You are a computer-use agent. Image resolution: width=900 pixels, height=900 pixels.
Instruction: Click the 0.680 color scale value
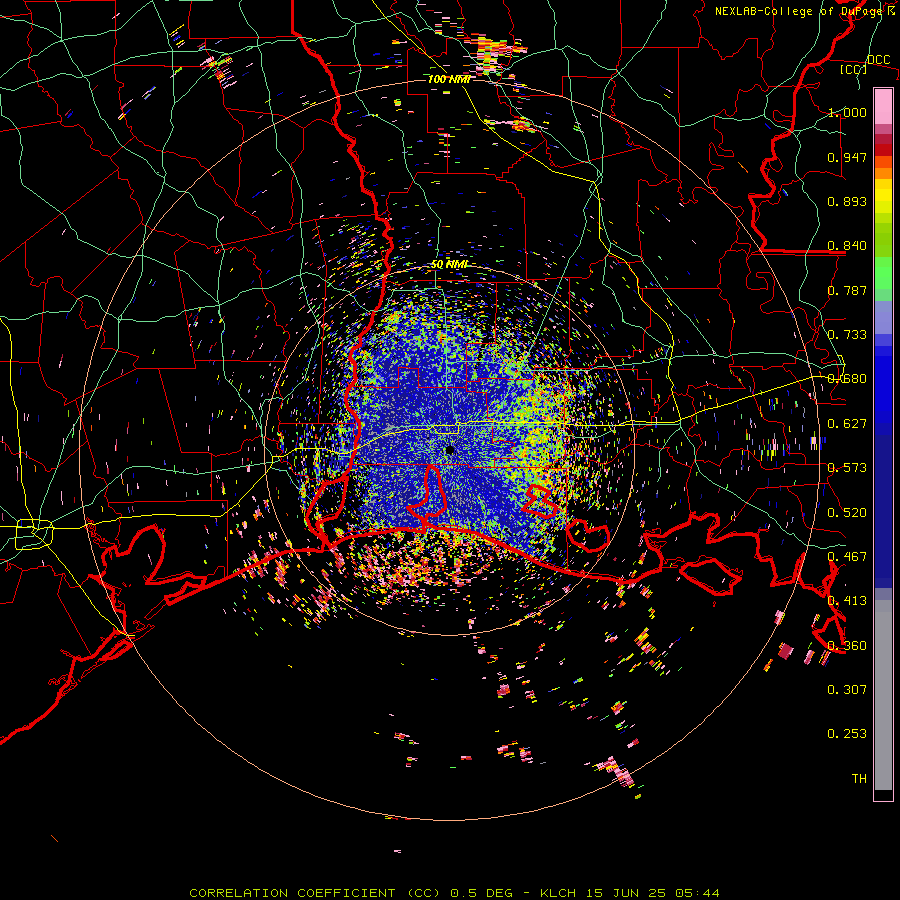[x=847, y=379]
